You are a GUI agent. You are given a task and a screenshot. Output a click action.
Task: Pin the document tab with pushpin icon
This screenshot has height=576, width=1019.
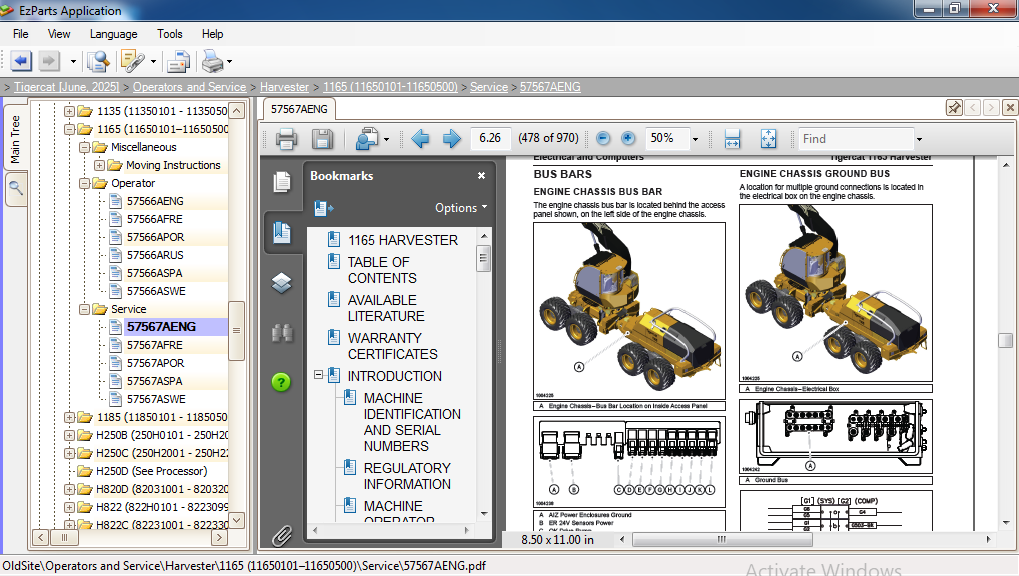pos(954,108)
